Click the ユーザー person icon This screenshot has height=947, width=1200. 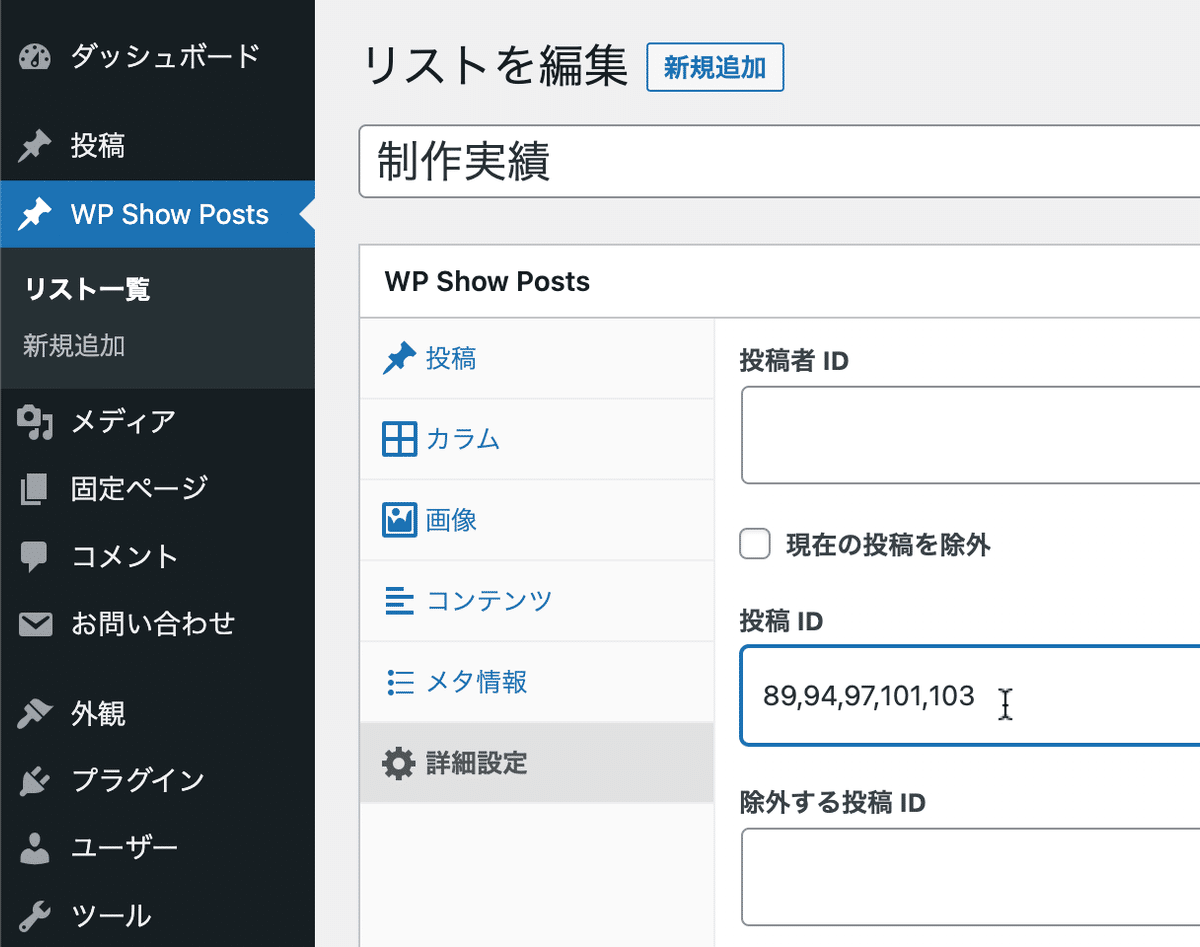(35, 848)
